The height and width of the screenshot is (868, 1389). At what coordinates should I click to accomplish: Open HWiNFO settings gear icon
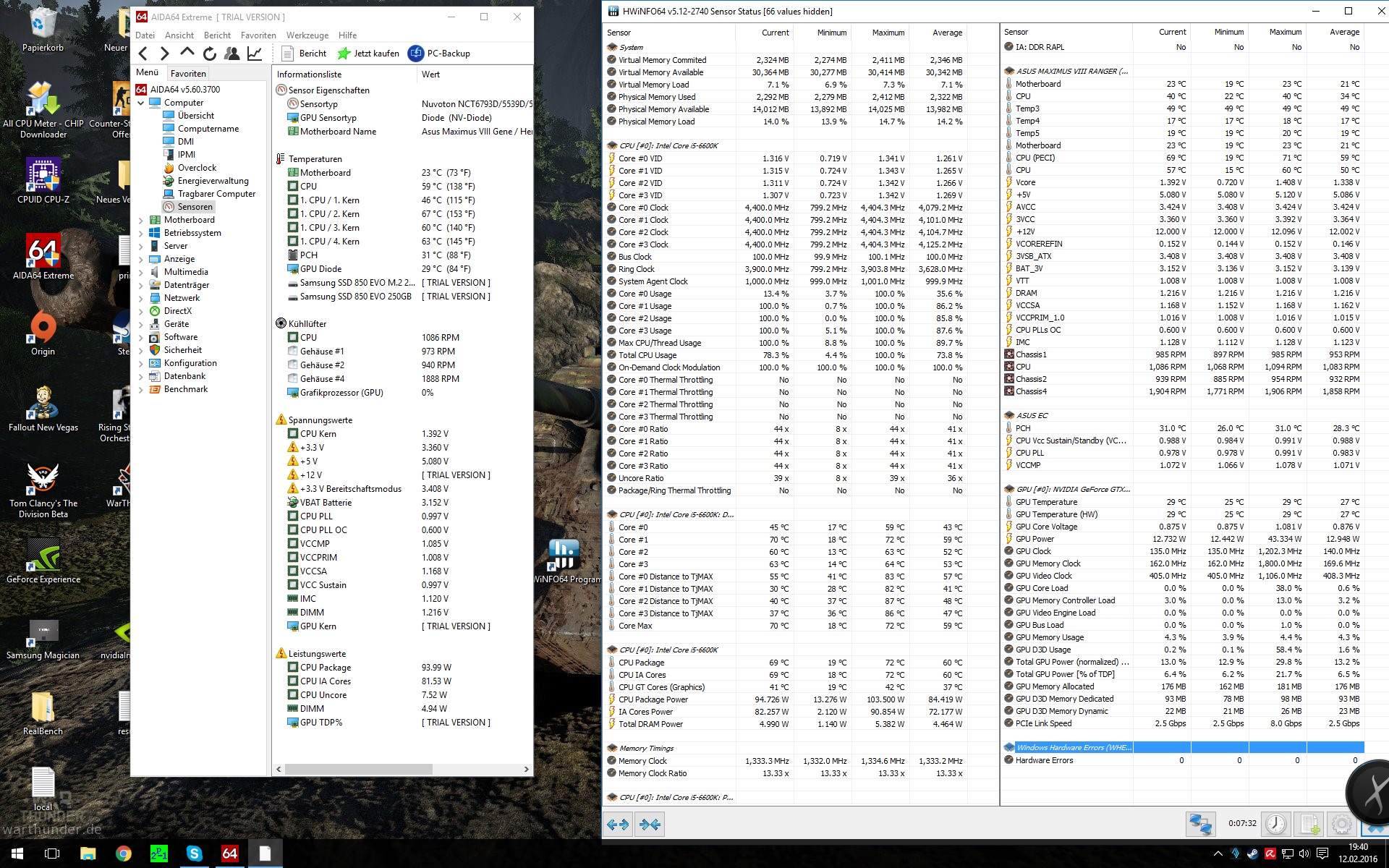pos(1341,824)
